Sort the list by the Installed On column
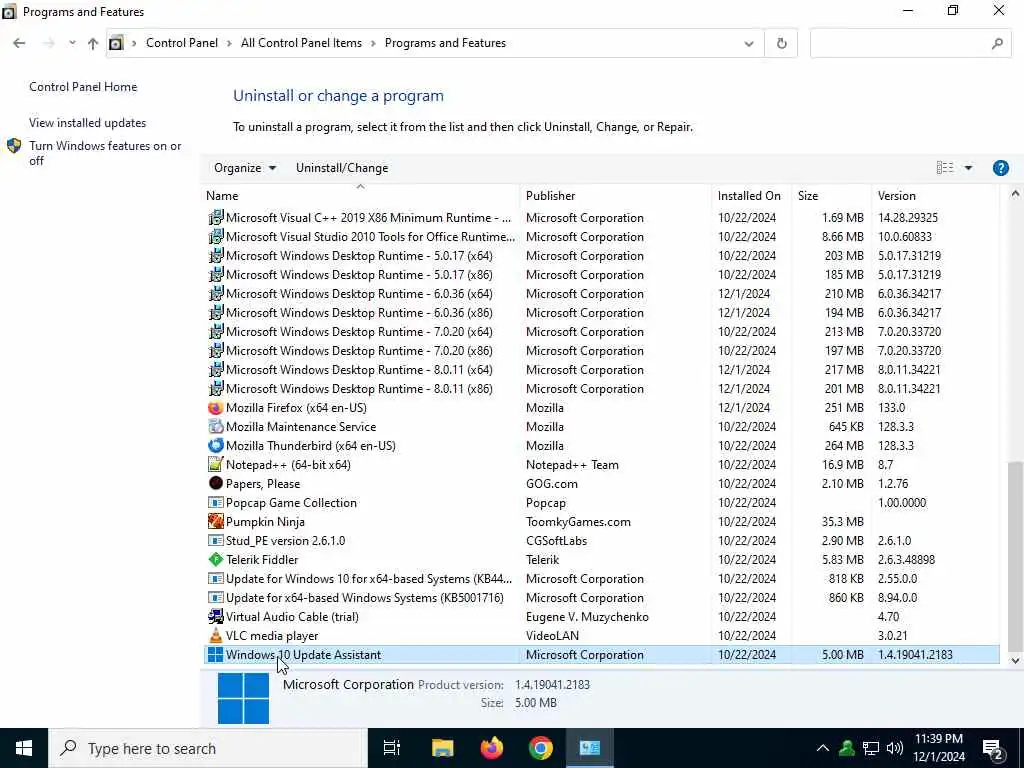The height and width of the screenshot is (768, 1024). [751, 195]
